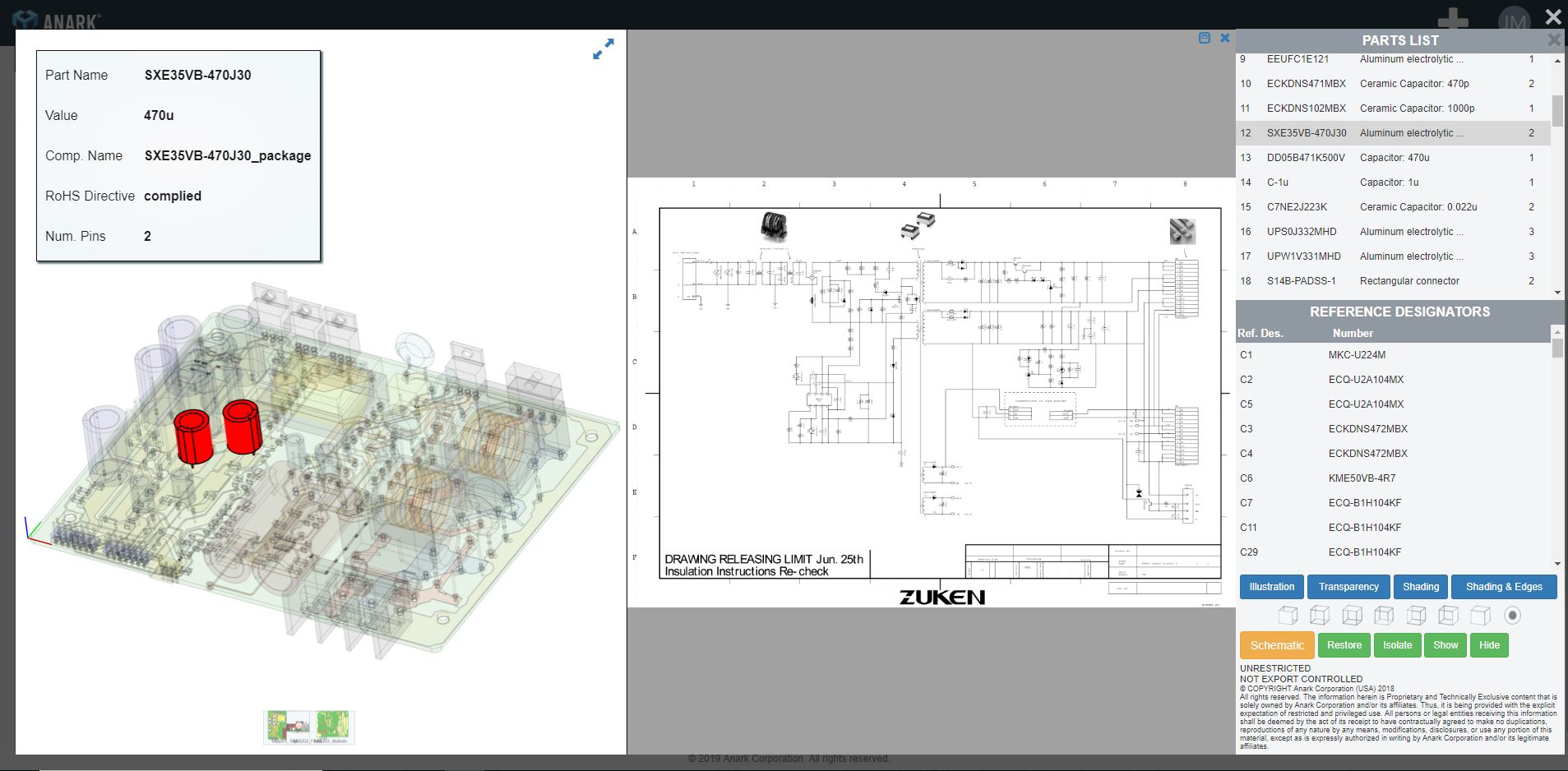Screen dimensions: 1568x771
Task: Switch to Transparency render mode
Action: click(x=1348, y=587)
